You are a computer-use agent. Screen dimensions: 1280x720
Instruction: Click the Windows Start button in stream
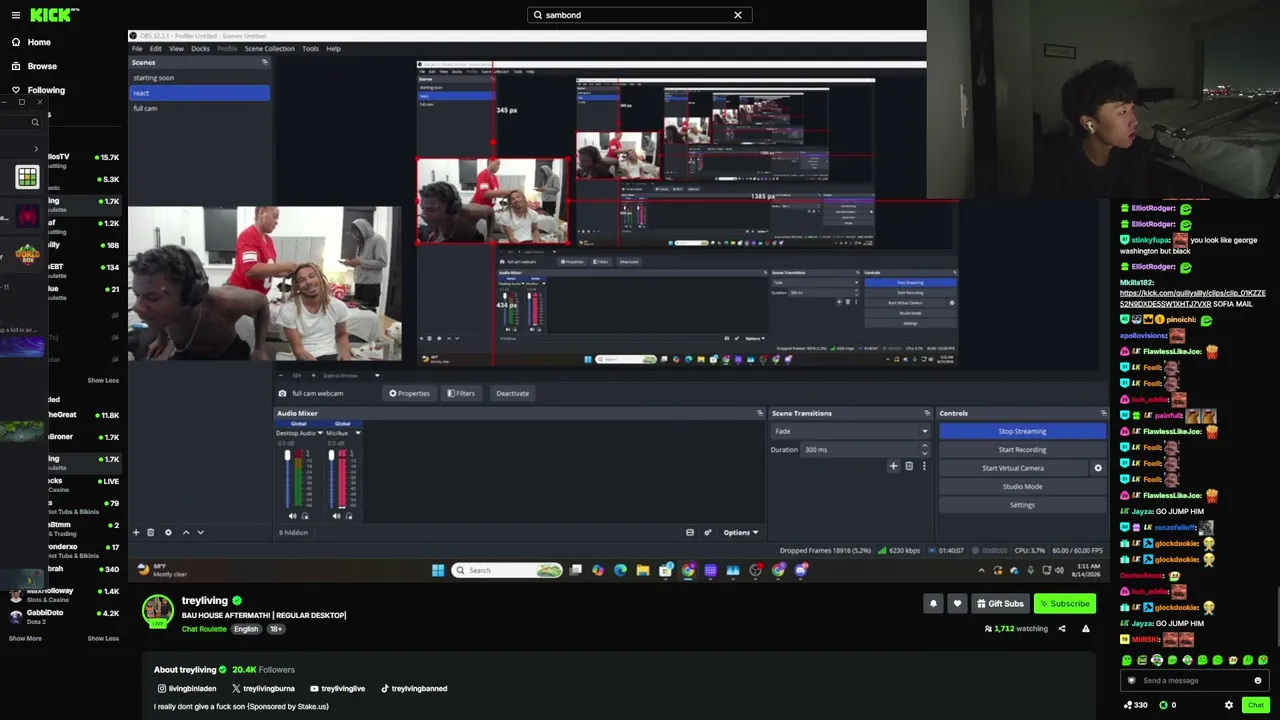pyautogui.click(x=438, y=571)
